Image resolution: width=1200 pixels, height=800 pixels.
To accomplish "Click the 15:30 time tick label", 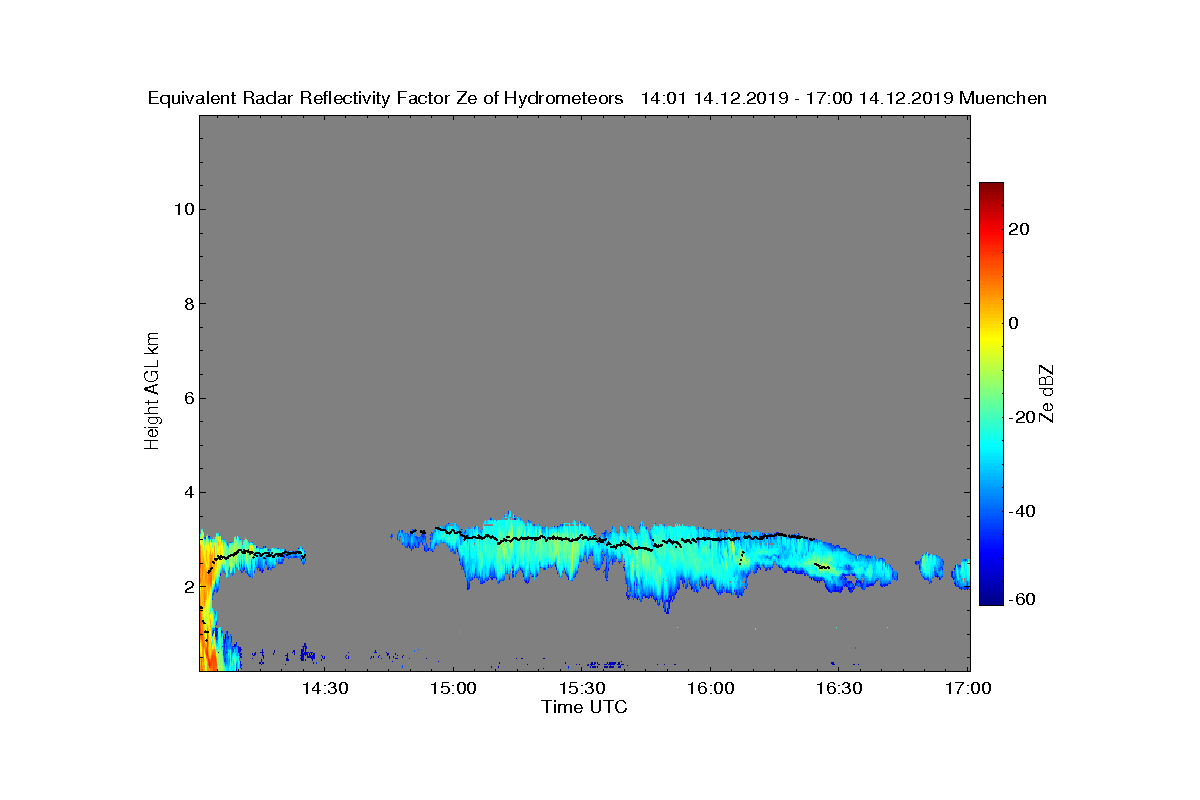I will tap(582, 688).
